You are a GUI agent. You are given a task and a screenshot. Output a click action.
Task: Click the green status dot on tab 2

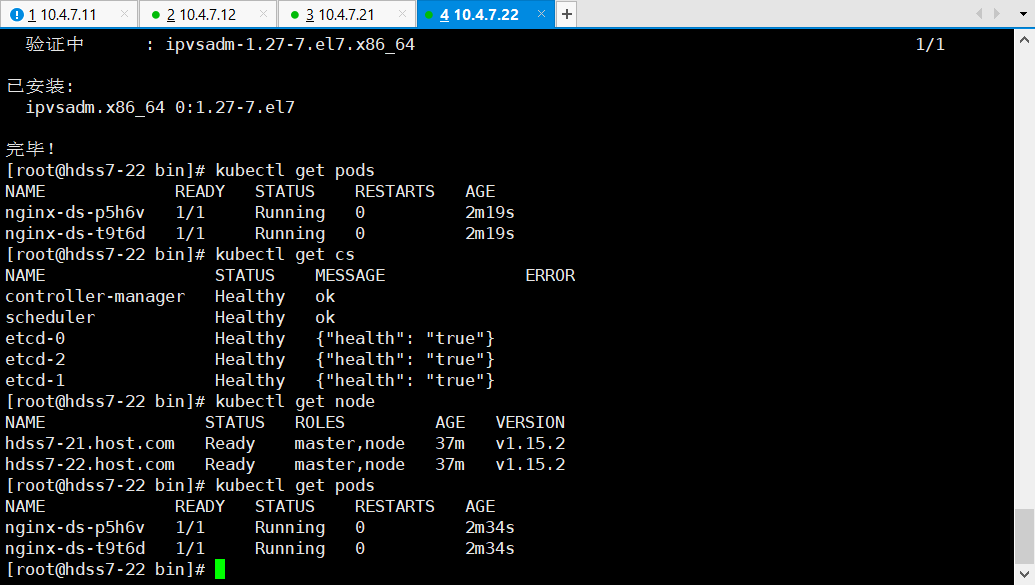(155, 14)
